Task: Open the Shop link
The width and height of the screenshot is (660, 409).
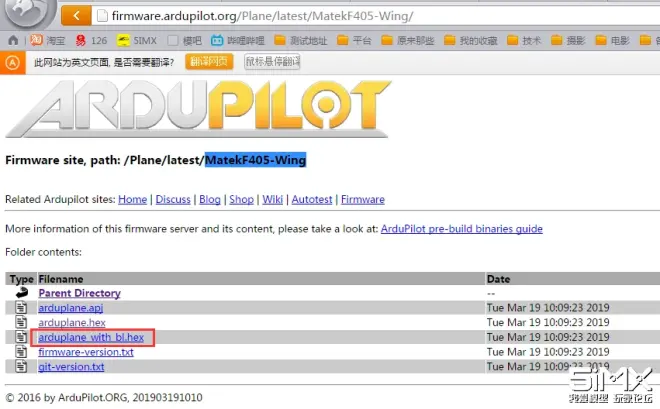Action: tap(241, 199)
